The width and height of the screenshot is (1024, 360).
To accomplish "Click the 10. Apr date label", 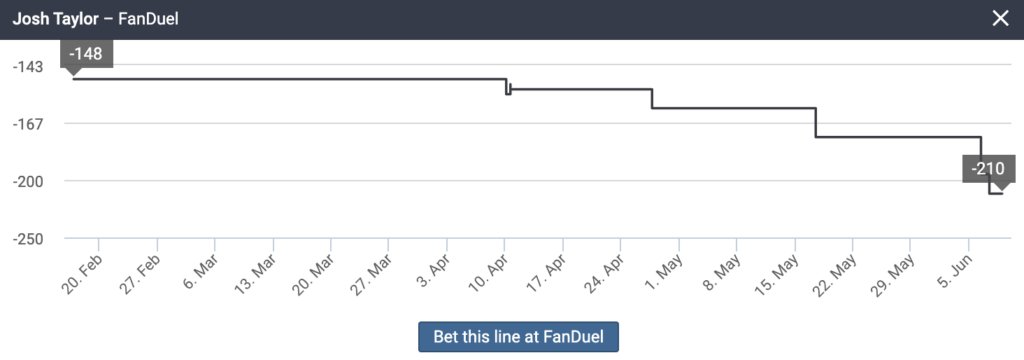I will [488, 273].
